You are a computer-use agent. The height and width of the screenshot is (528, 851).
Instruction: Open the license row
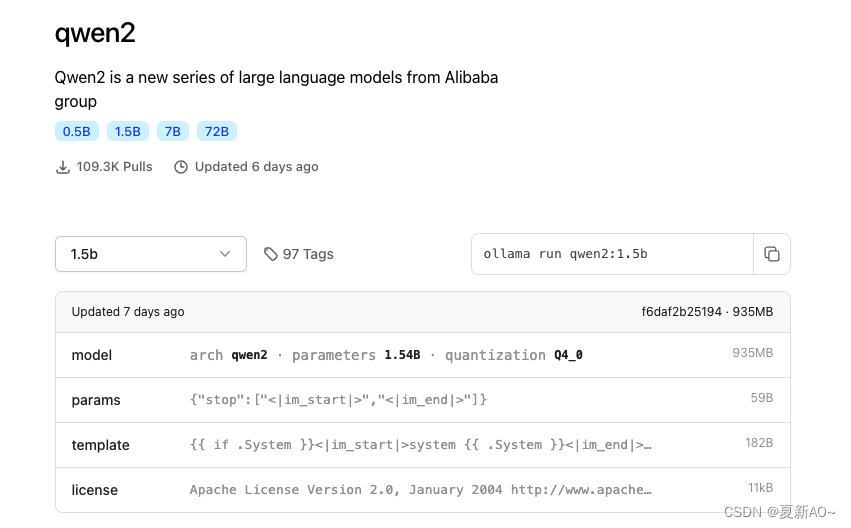(423, 490)
